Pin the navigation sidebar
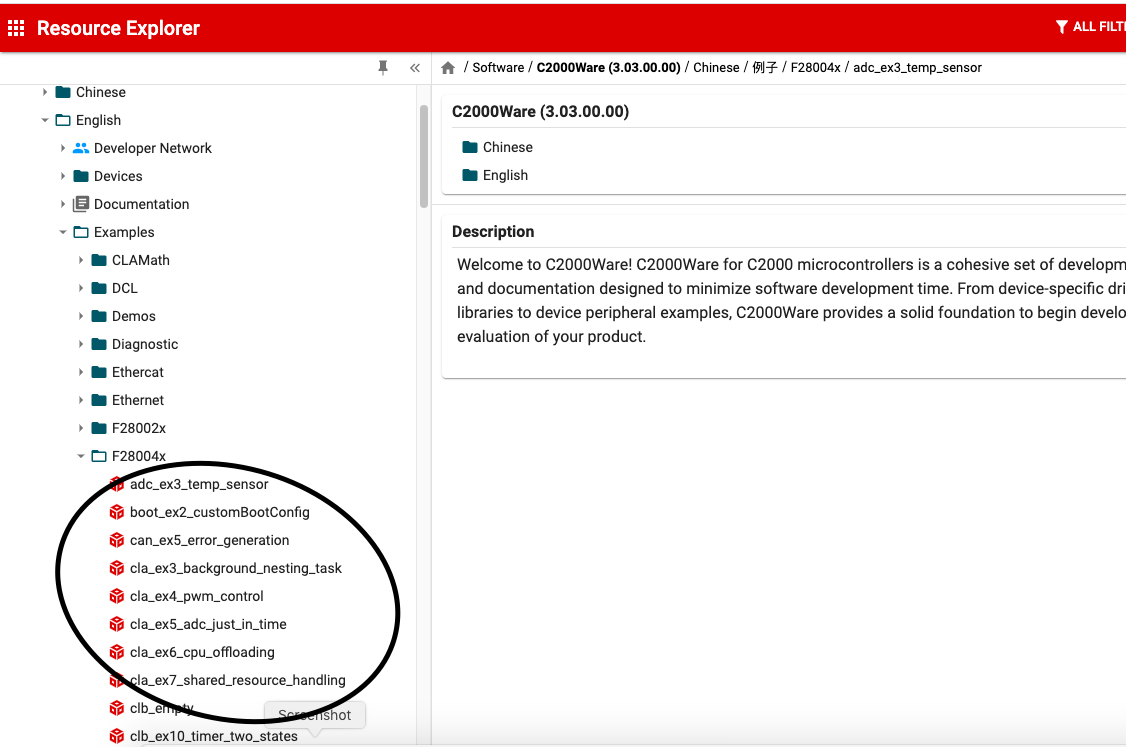This screenshot has width=1126, height=747. click(383, 67)
